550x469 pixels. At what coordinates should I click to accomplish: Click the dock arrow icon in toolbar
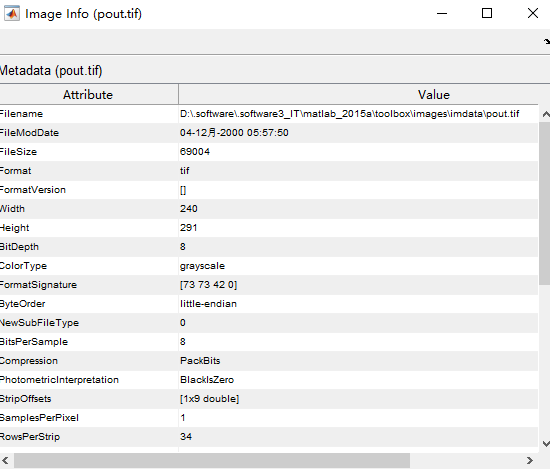[547, 41]
